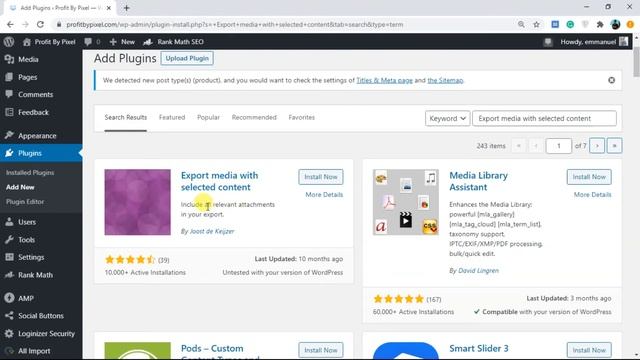
Task: Open author Joost de Keijzer link
Action: point(212,231)
